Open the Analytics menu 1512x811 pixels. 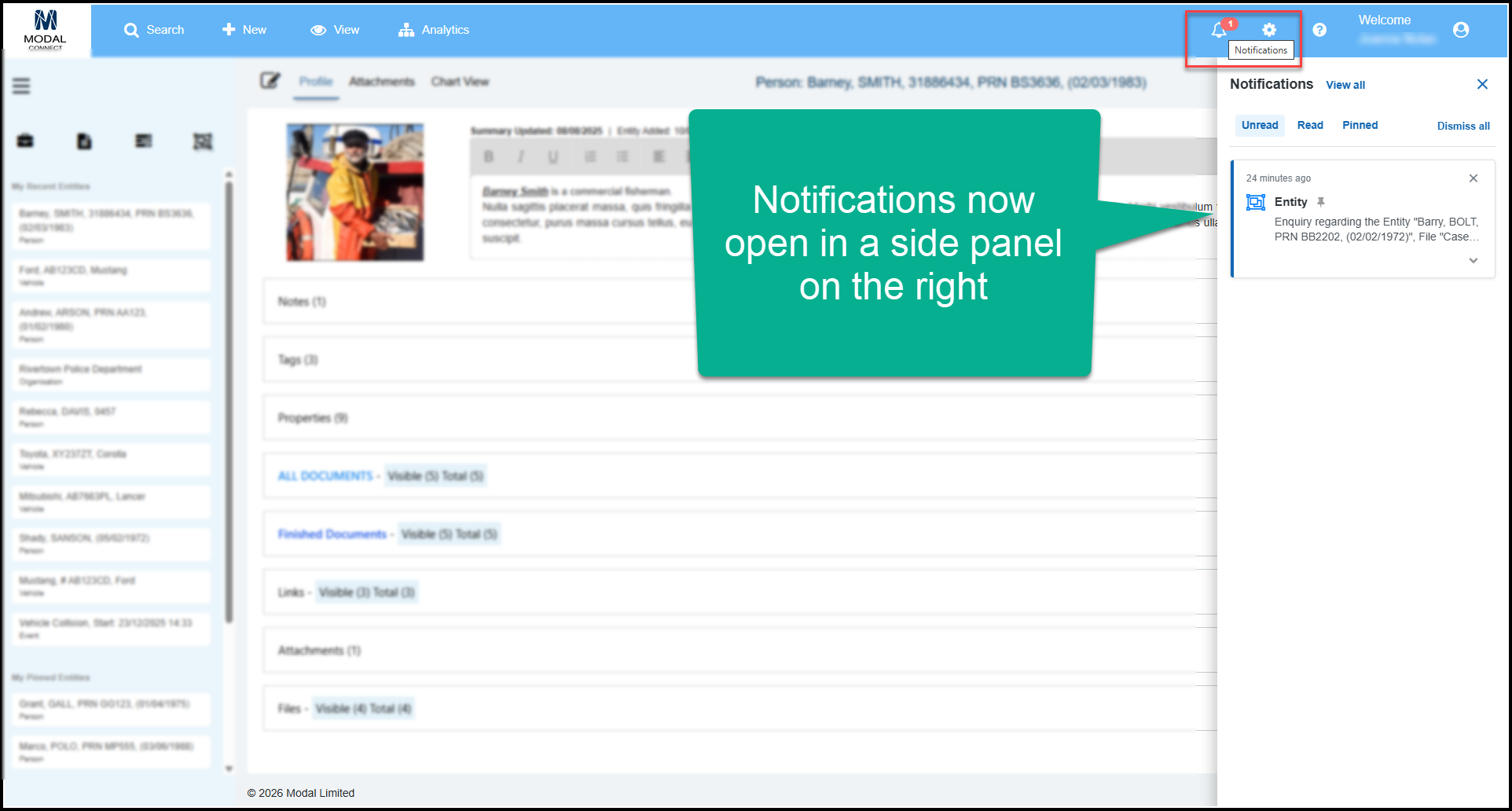(x=434, y=30)
